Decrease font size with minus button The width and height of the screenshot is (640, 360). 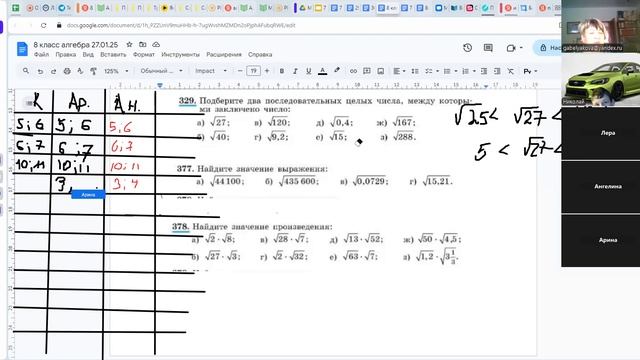tap(240, 71)
